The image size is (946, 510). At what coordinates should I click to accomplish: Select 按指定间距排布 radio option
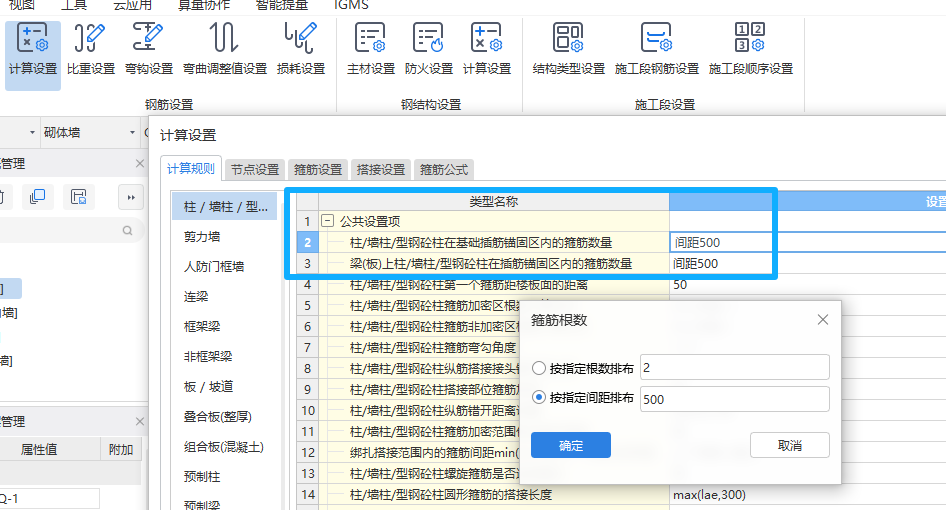point(539,397)
